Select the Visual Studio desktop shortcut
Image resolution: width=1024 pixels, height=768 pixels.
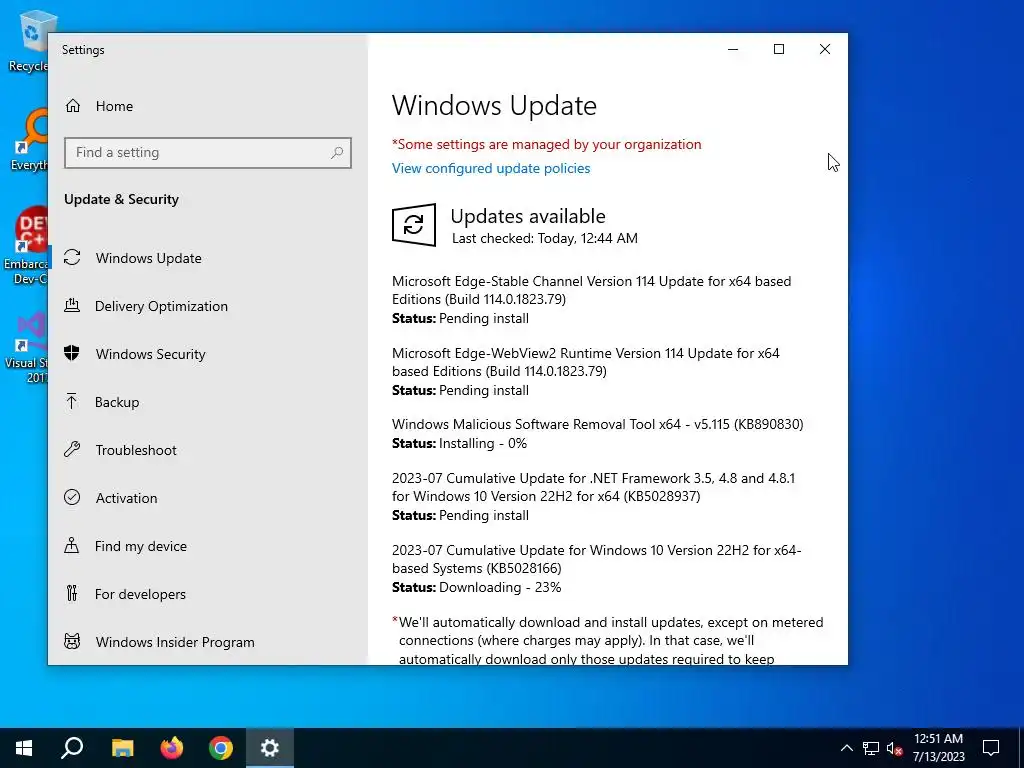point(26,348)
